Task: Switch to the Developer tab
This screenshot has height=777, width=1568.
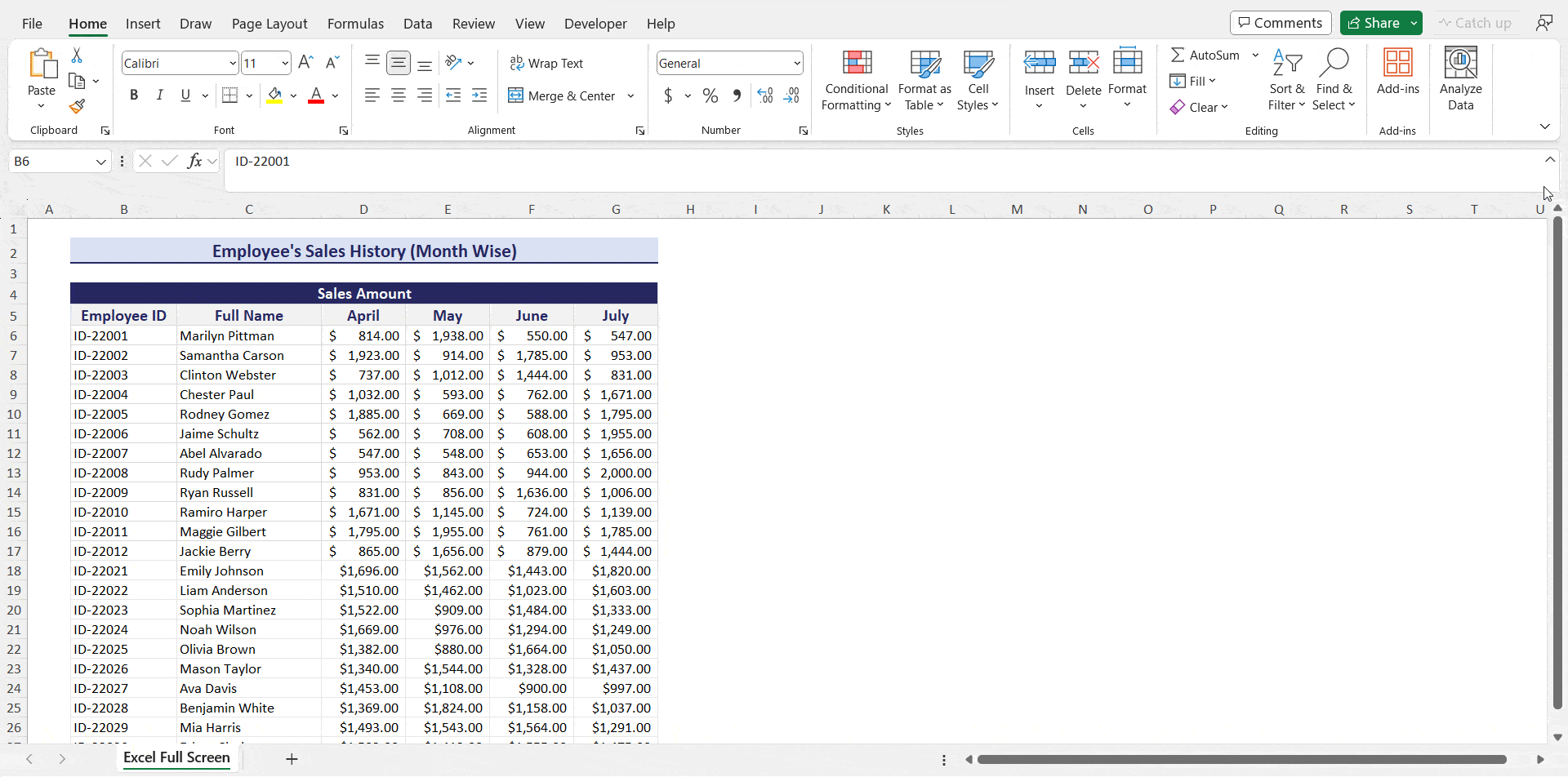Action: click(595, 24)
